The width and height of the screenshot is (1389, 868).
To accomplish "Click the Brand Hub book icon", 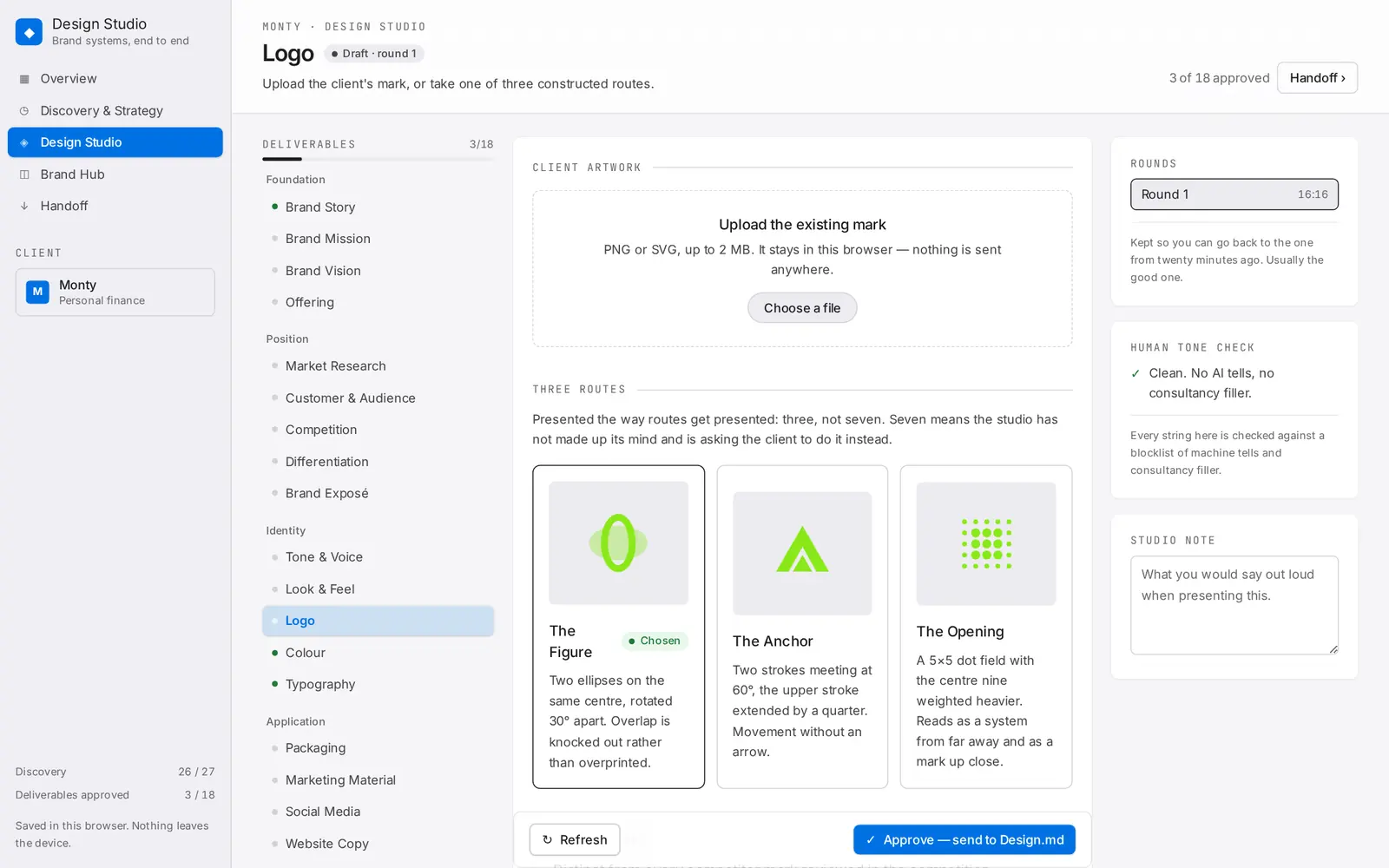I will [24, 174].
